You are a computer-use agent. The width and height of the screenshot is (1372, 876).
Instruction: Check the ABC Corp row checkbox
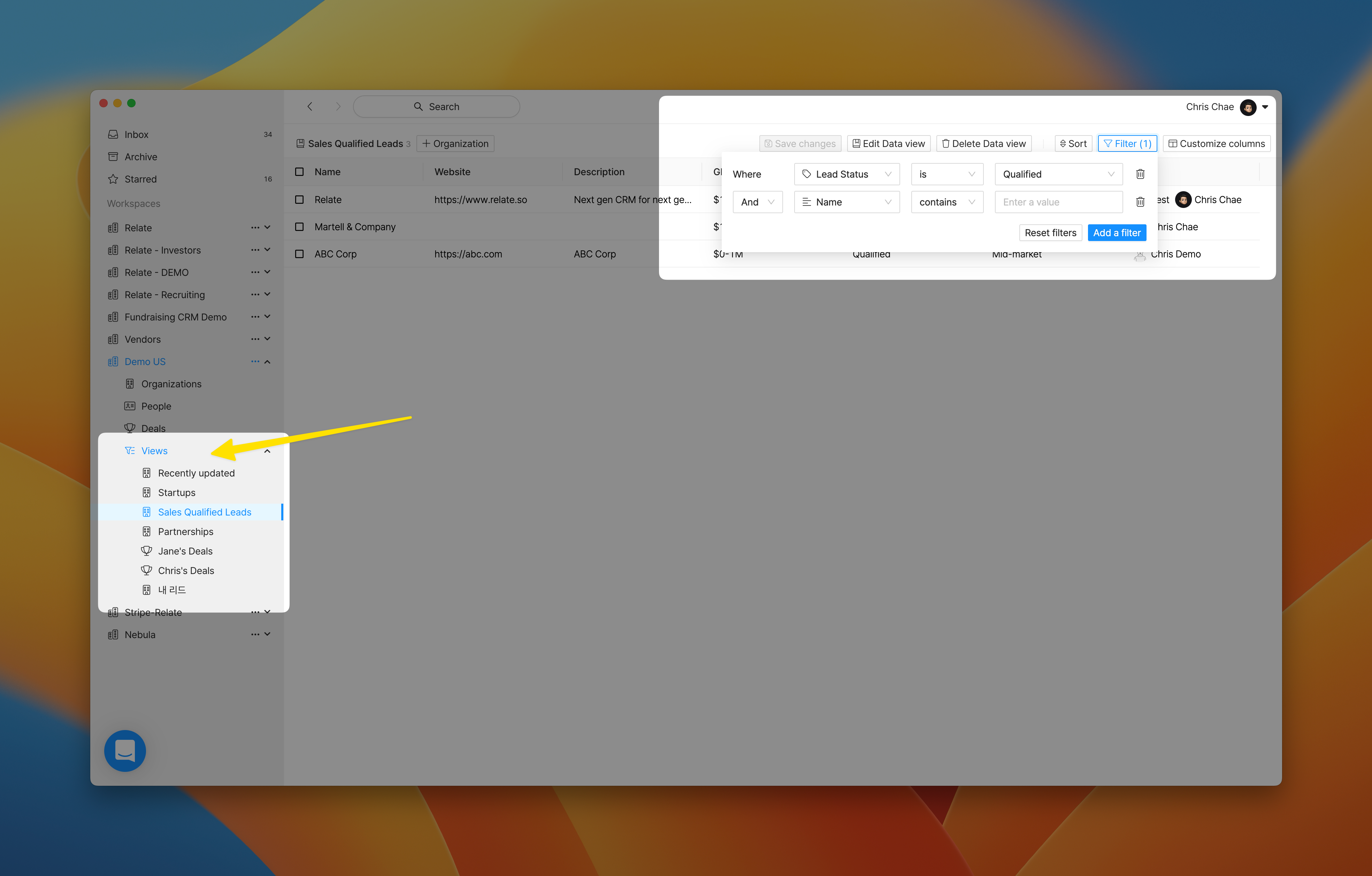tap(299, 254)
